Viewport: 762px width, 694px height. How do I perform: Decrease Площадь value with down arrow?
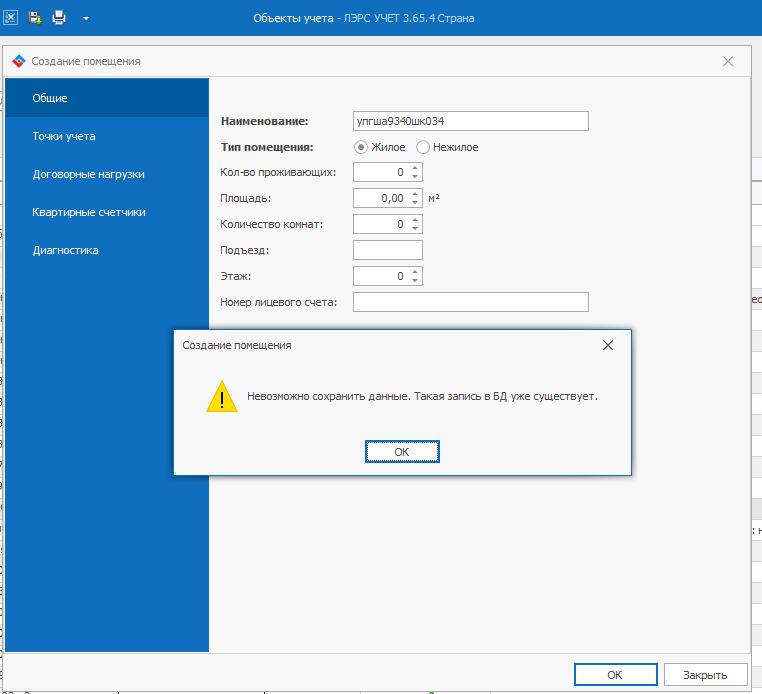pos(415,203)
